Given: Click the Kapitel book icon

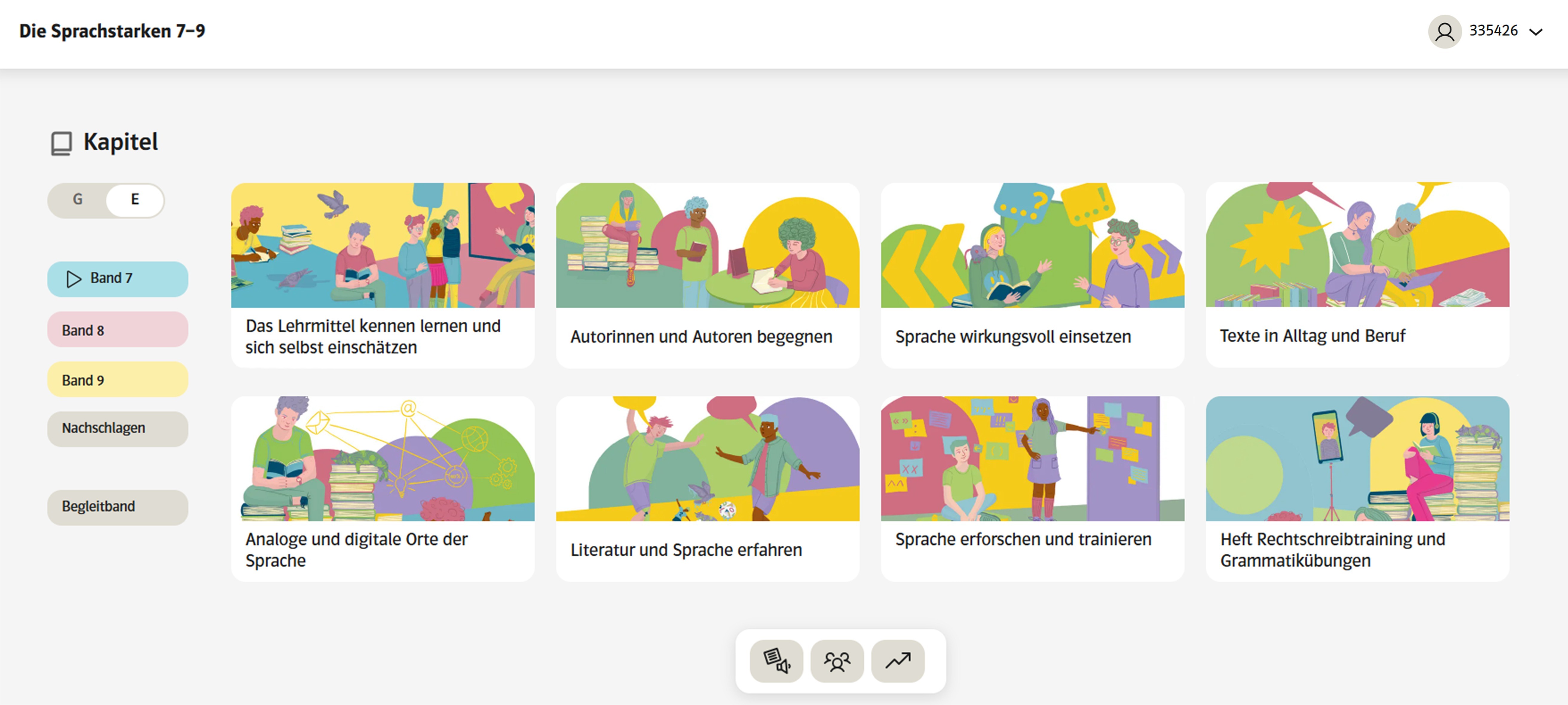Looking at the screenshot, I should click(x=61, y=144).
